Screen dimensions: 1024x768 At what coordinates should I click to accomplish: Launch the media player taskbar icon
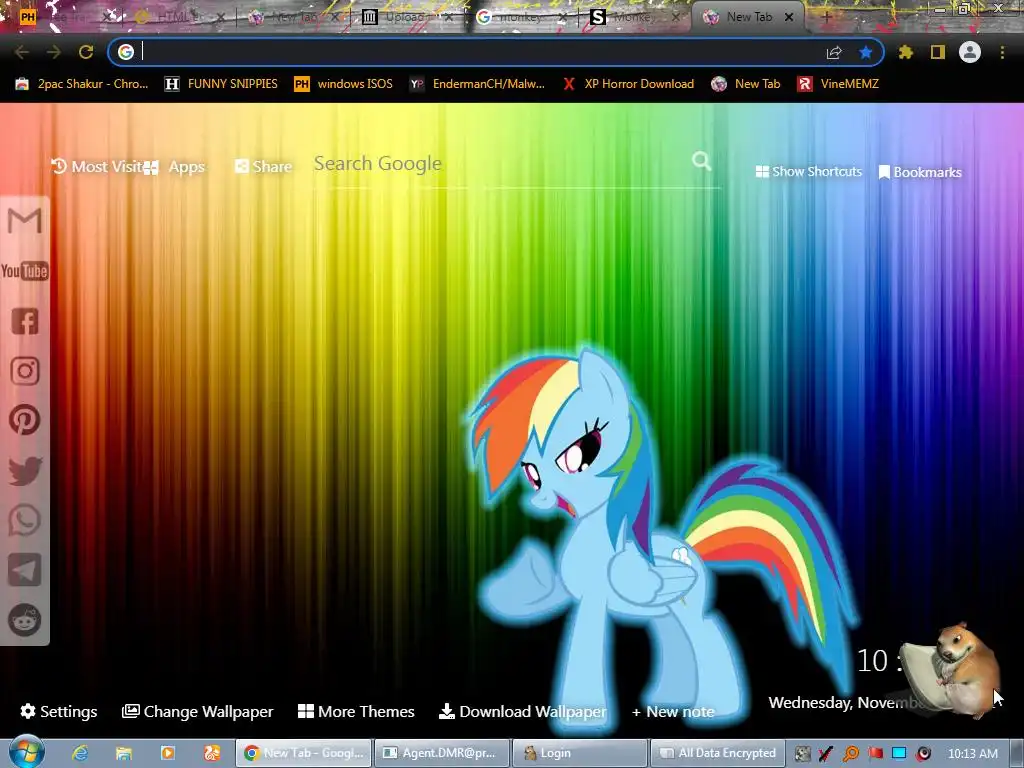coord(167,753)
